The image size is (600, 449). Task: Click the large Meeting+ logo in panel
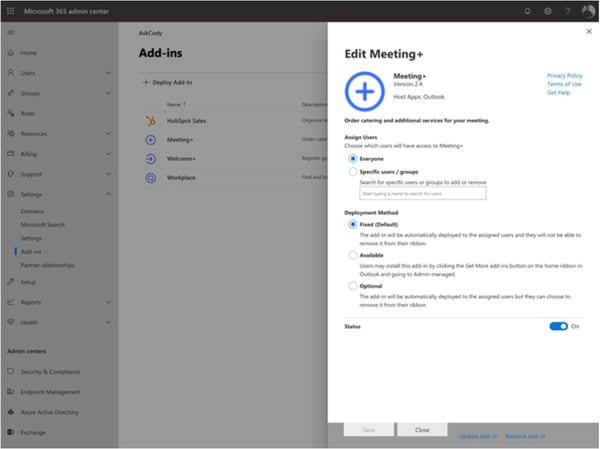click(365, 91)
